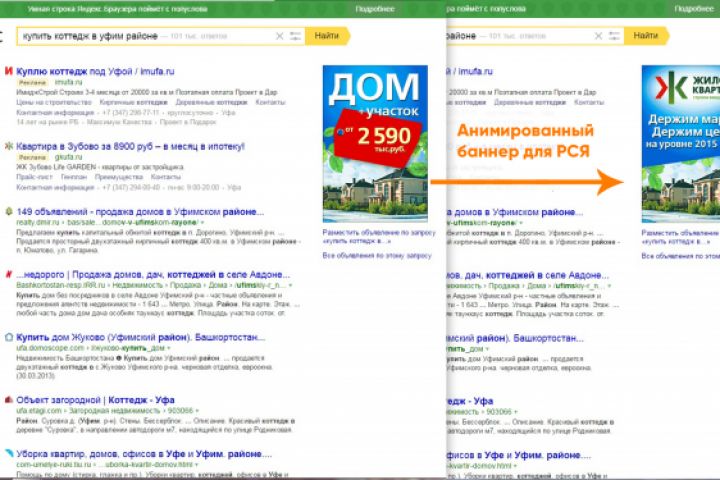Click green 'imufa.ru' address beside the 'Реклама' label
This screenshot has width=720, height=480.
68,82
